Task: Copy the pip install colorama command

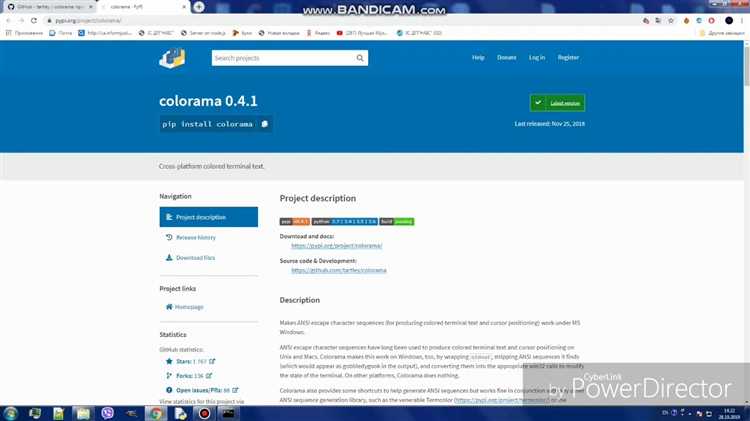Action: [x=265, y=124]
